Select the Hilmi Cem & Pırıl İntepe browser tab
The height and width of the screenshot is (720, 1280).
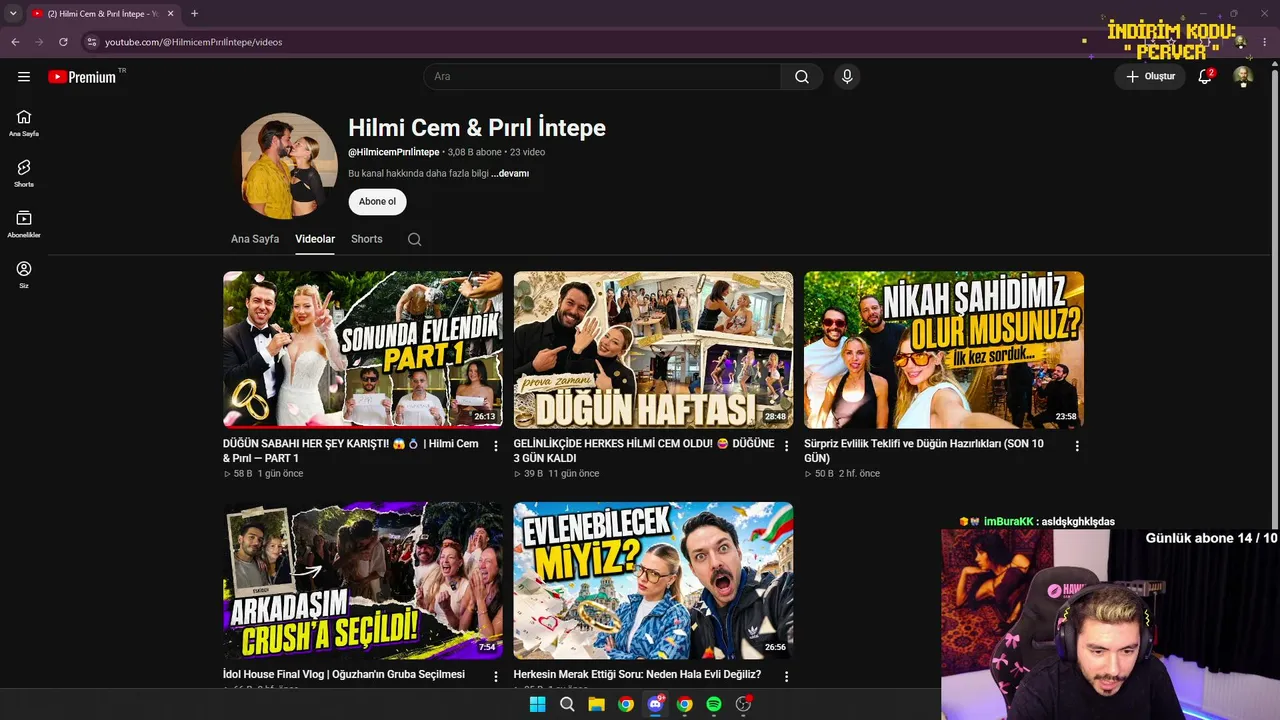[x=102, y=13]
